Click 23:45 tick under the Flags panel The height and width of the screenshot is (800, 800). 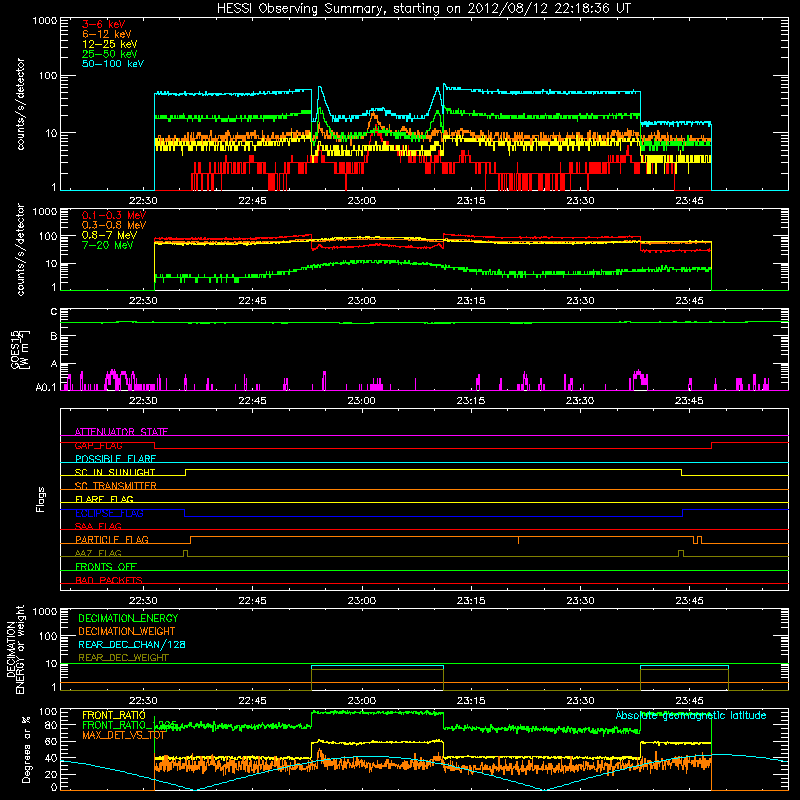point(689,601)
